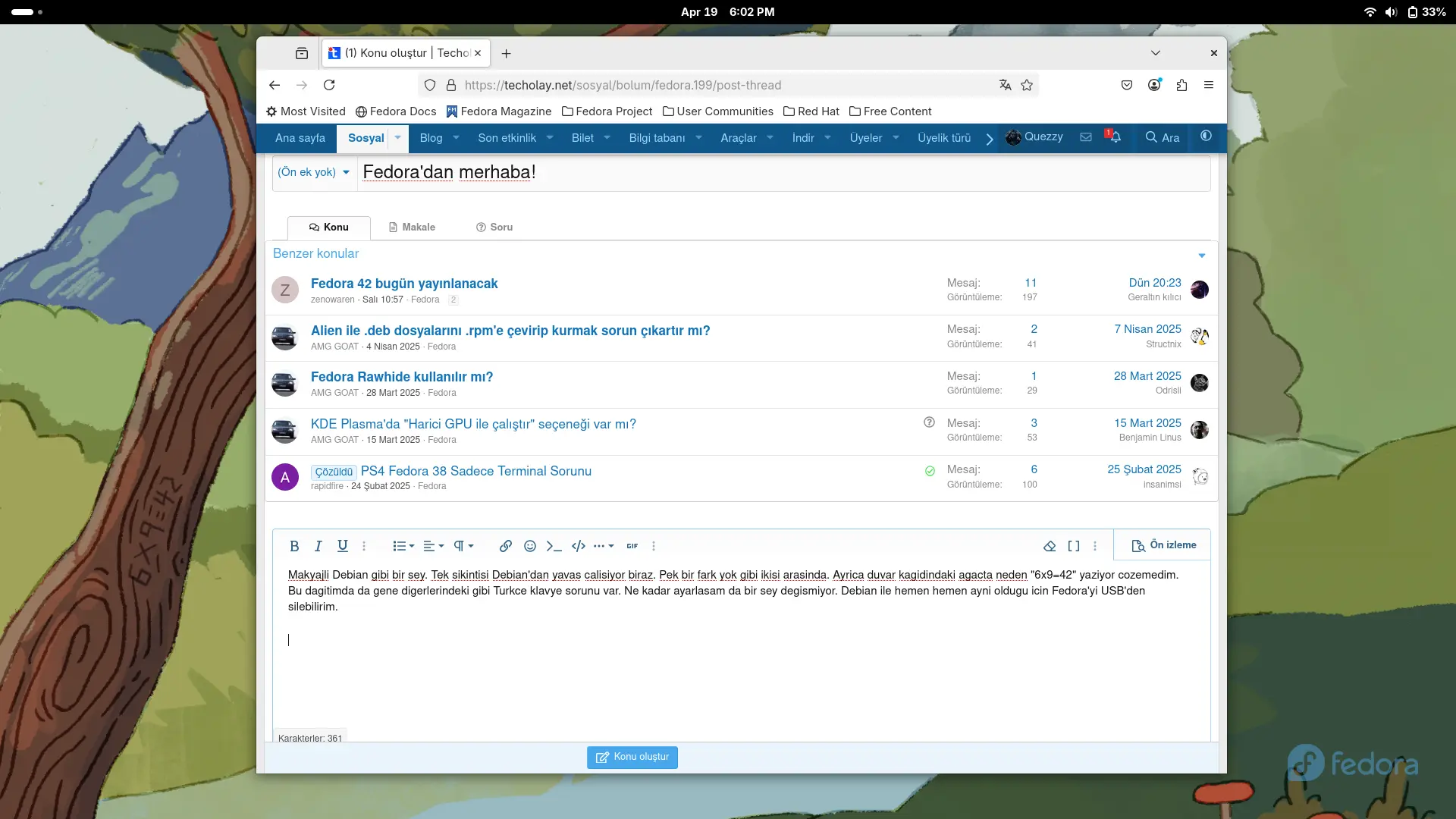Screen dimensions: 1456x819
Task: Open the insert ellipsis dropdown in toolbar
Action: (604, 546)
